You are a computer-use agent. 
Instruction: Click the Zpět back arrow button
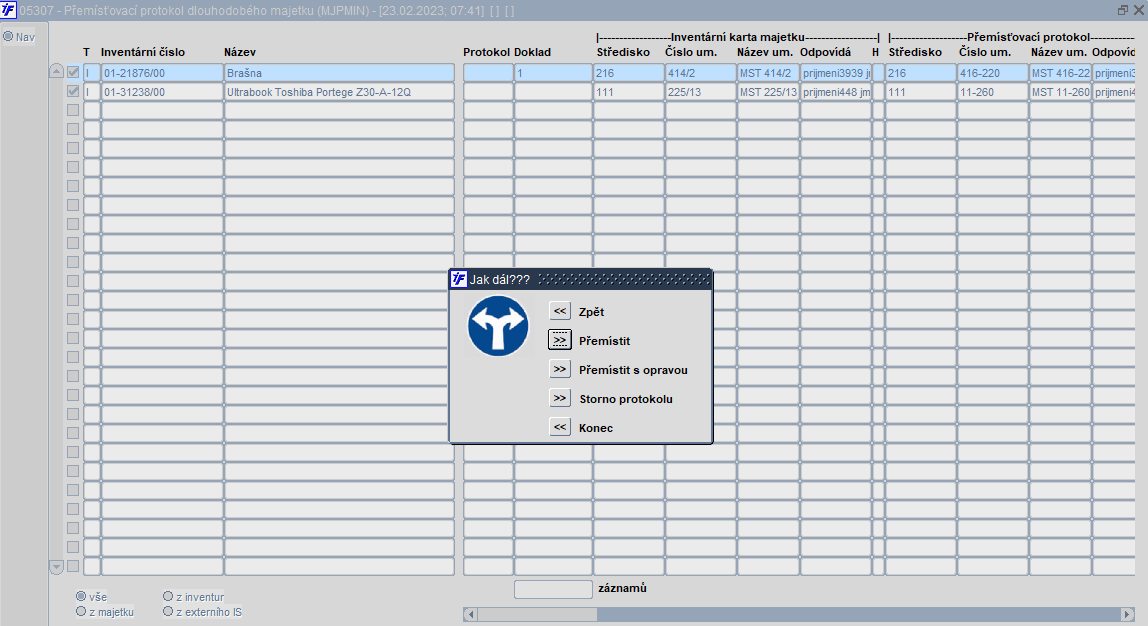(560, 311)
